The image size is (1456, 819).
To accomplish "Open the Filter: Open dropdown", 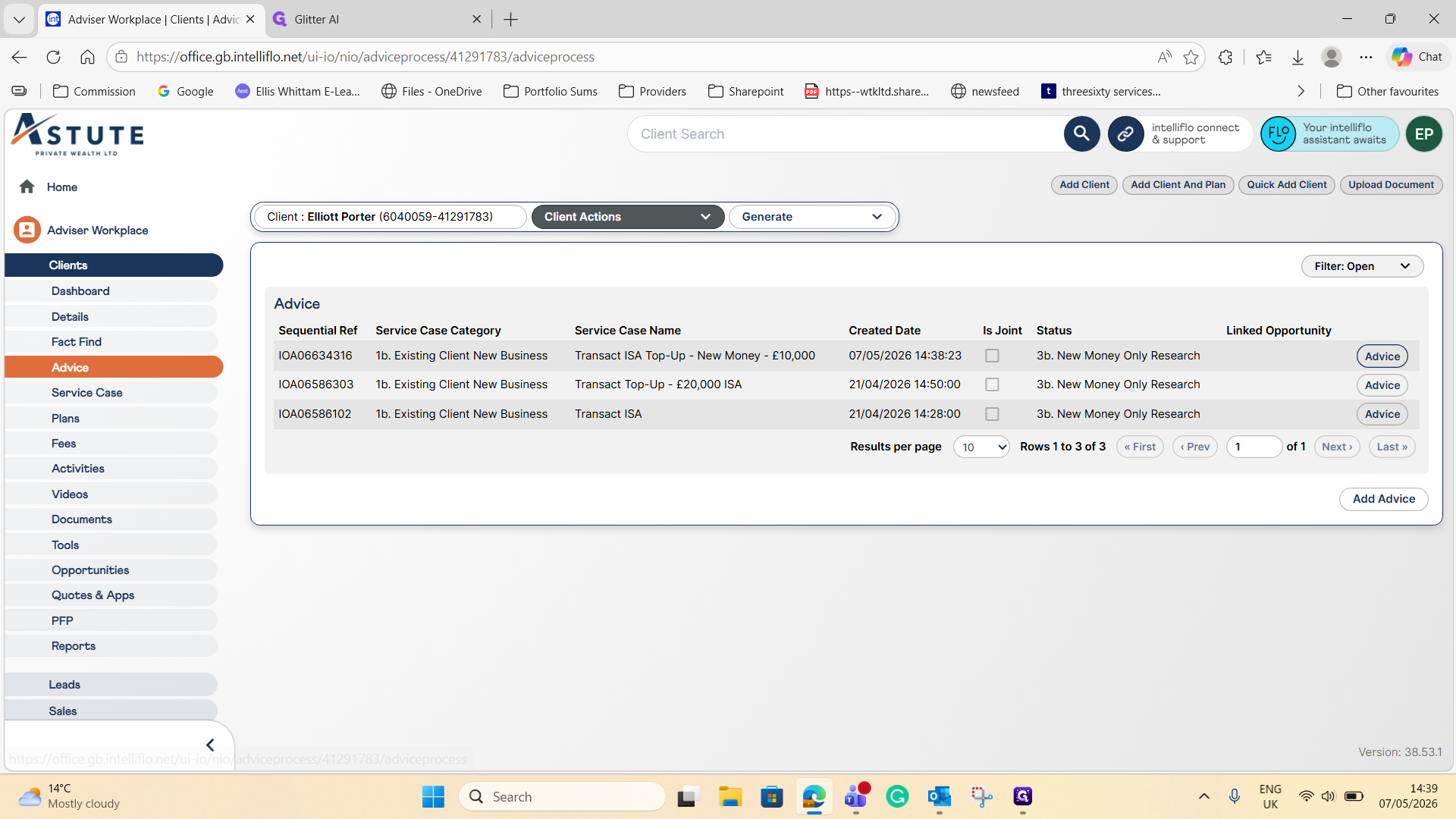I will pos(1362,266).
